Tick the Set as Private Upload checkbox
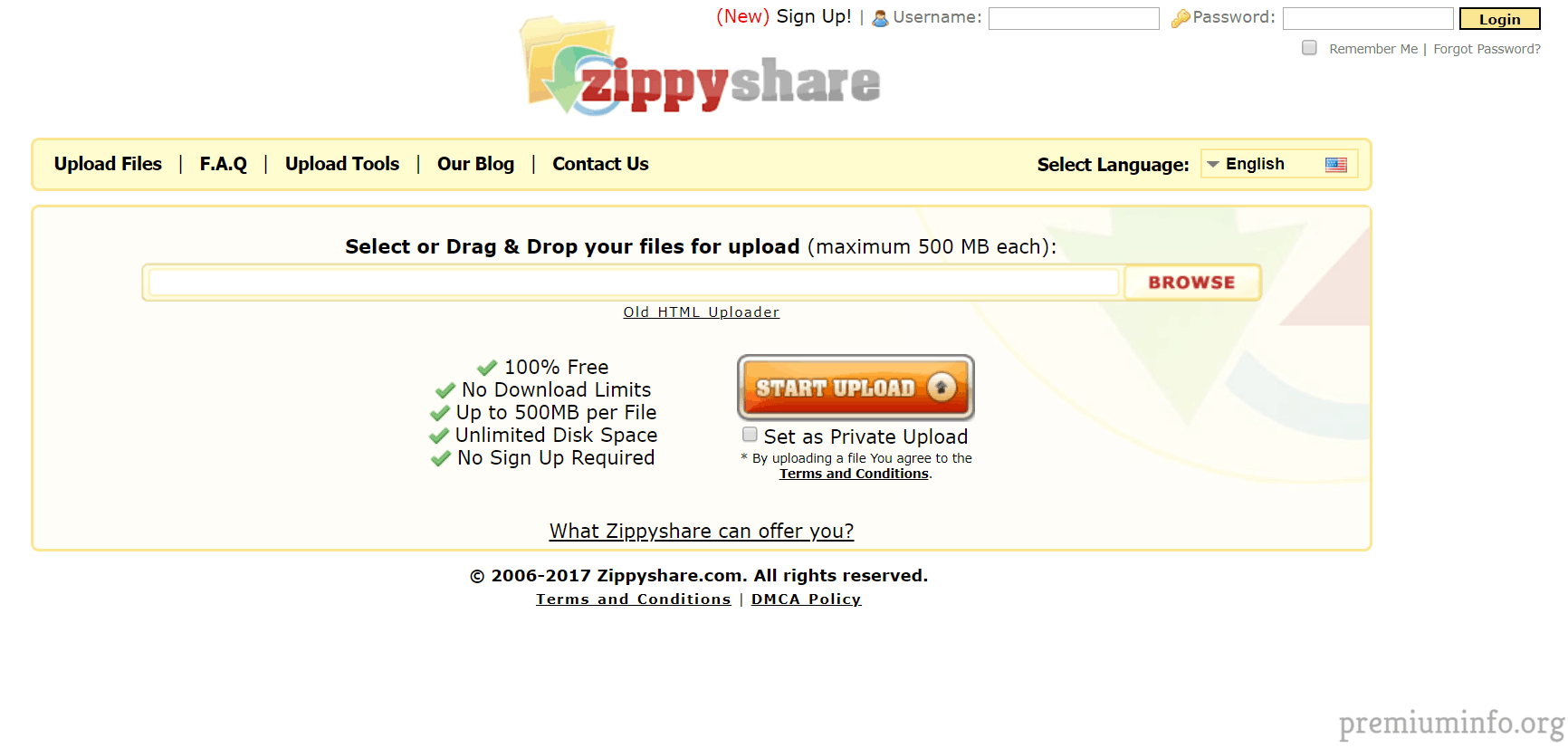1568x748 pixels. [x=750, y=435]
